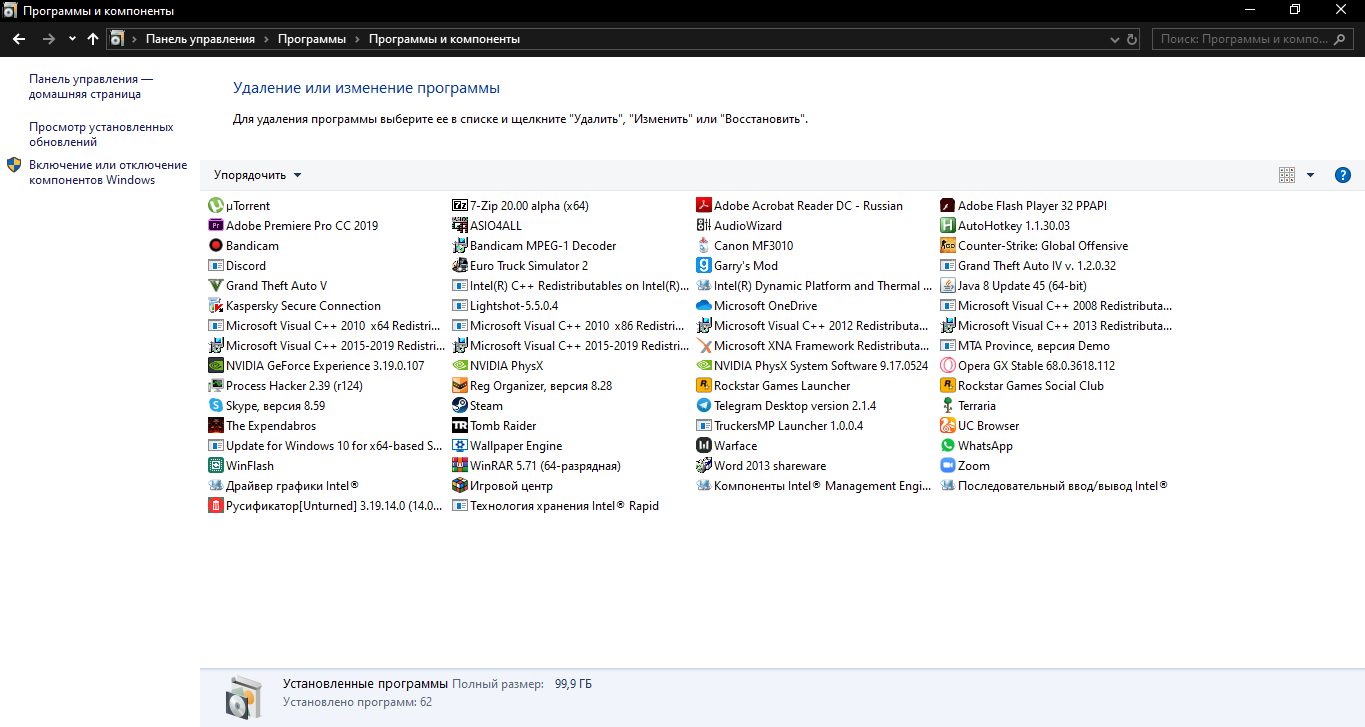This screenshot has height=727, width=1365.
Task: Click the Grand Theft Auto V icon
Action: pos(215,286)
